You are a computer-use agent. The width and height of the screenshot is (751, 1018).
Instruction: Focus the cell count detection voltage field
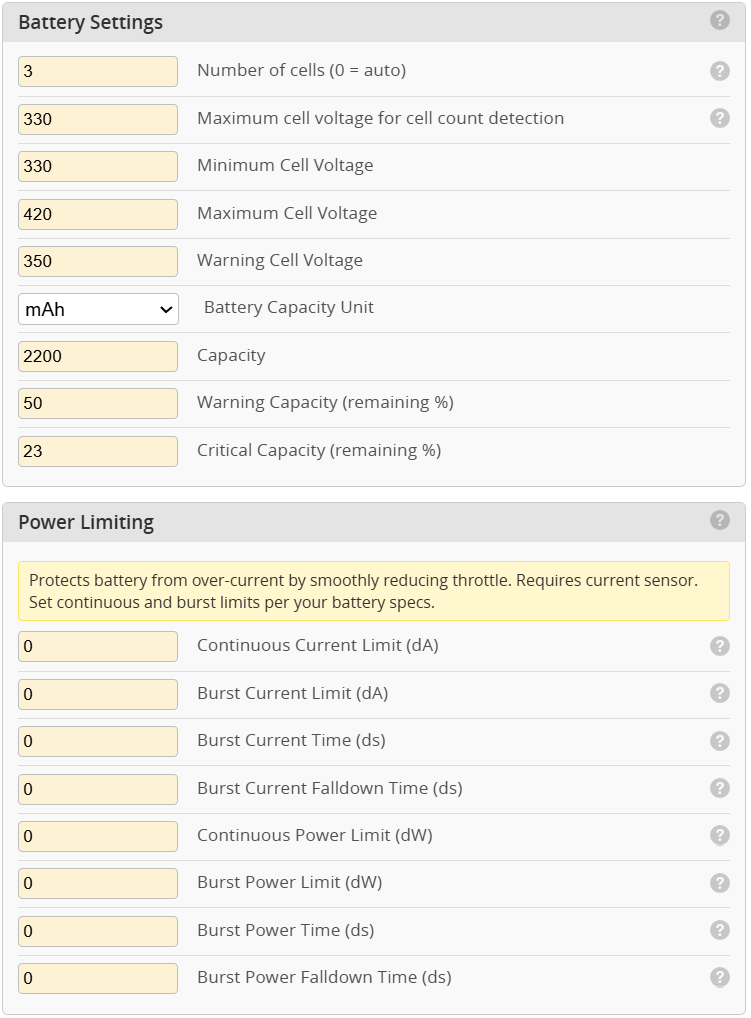pos(98,119)
